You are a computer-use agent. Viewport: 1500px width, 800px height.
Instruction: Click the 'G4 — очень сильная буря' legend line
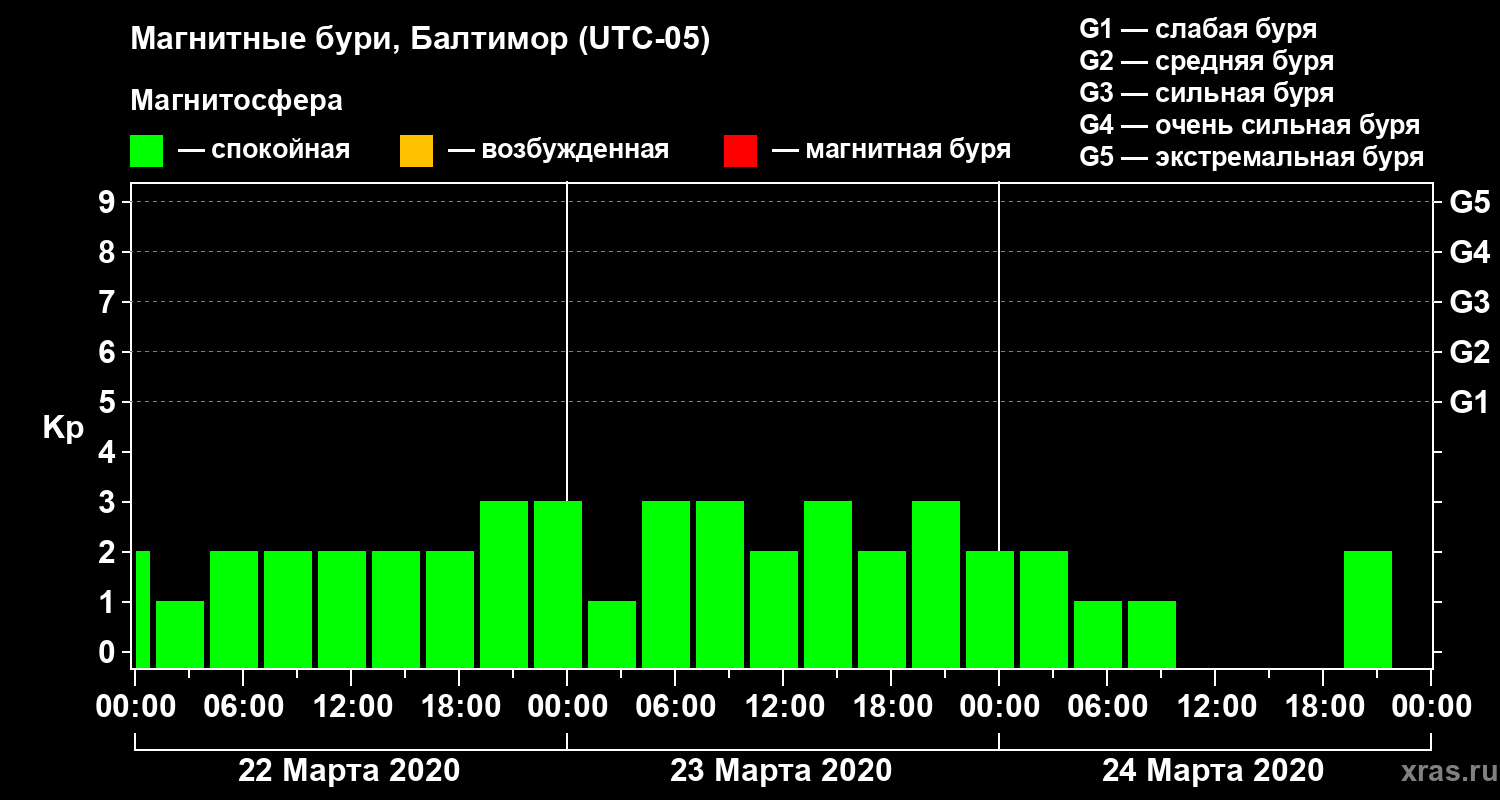click(x=1250, y=125)
